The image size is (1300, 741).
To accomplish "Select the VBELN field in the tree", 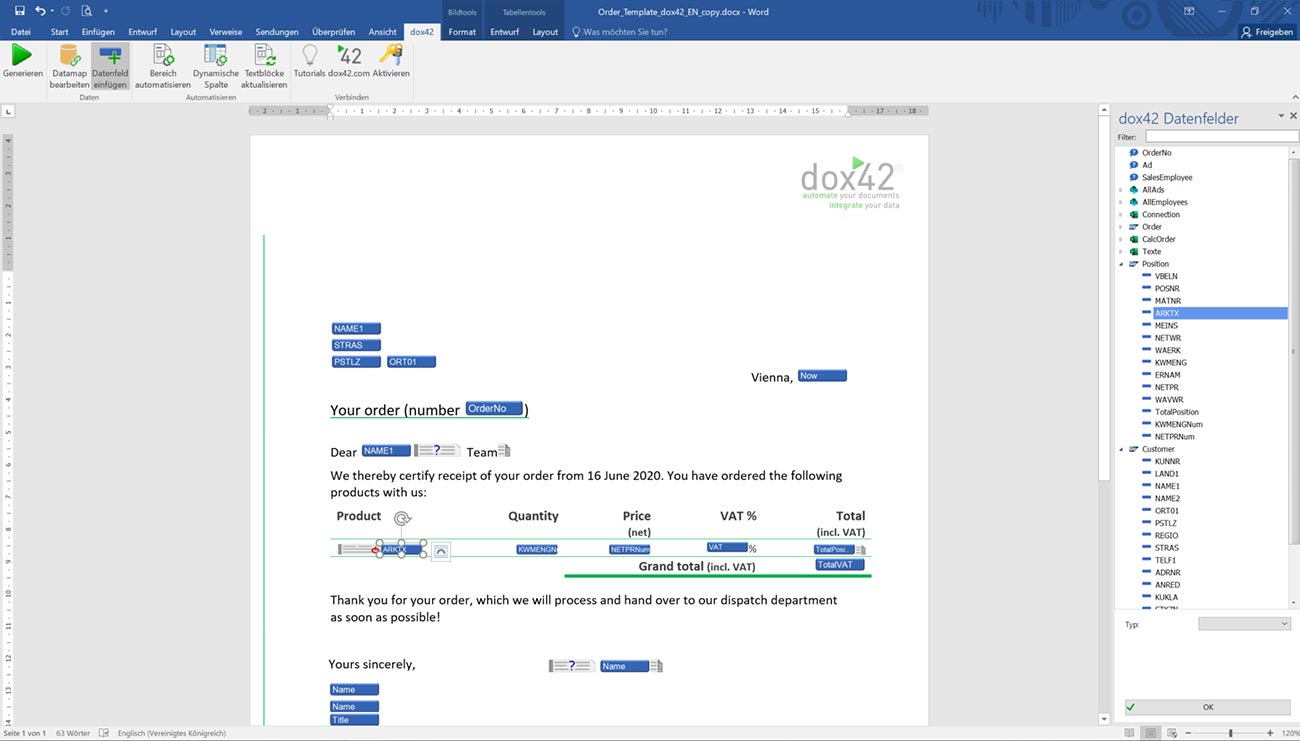I will [x=1166, y=276].
